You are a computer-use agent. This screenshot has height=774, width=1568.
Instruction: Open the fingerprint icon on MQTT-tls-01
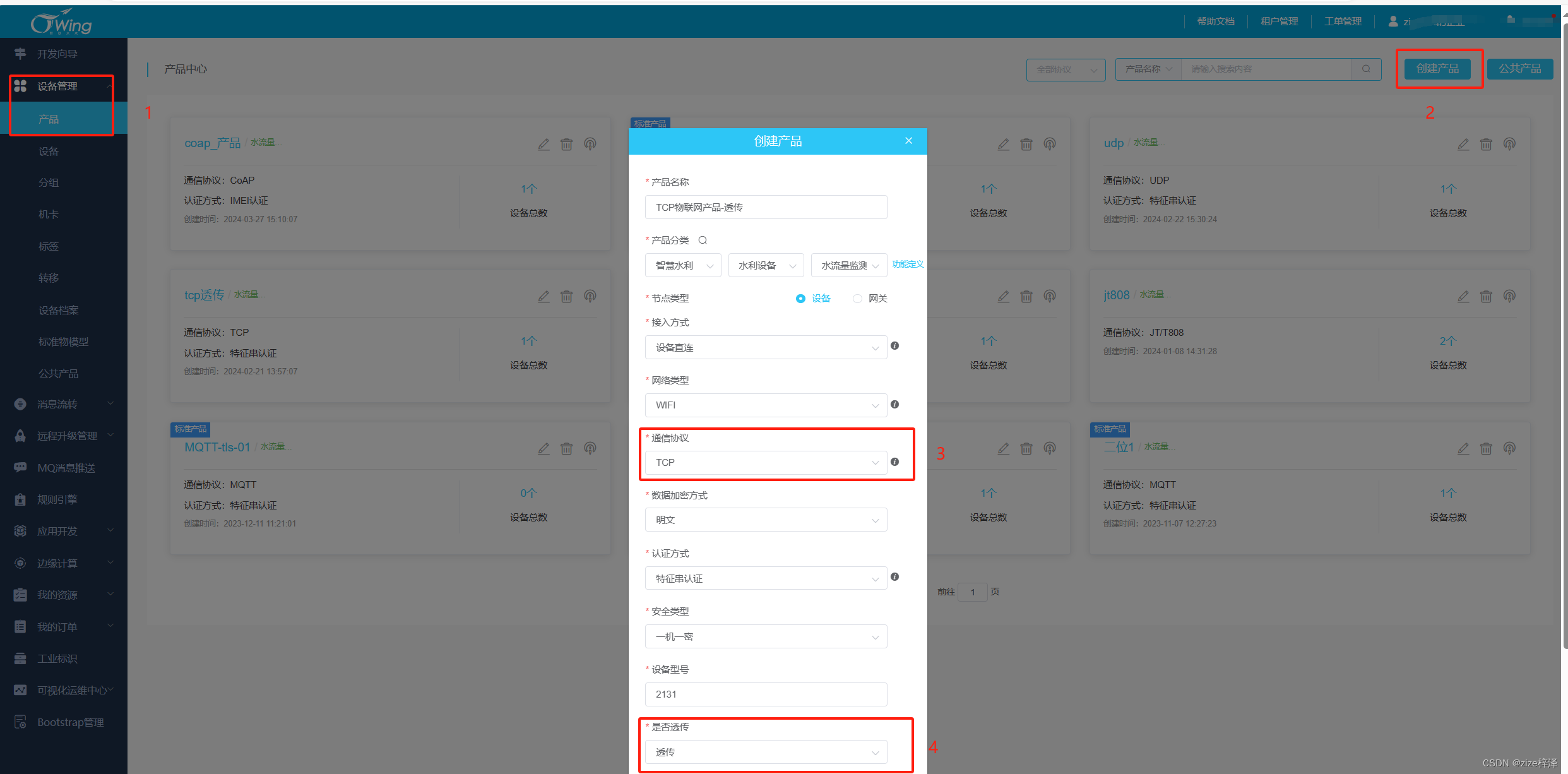coord(590,449)
